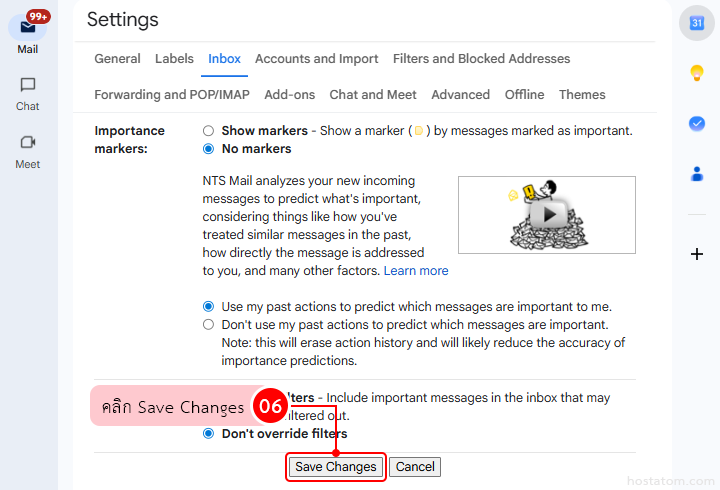Switch to the Labels tab
The width and height of the screenshot is (720, 490).
(174, 59)
